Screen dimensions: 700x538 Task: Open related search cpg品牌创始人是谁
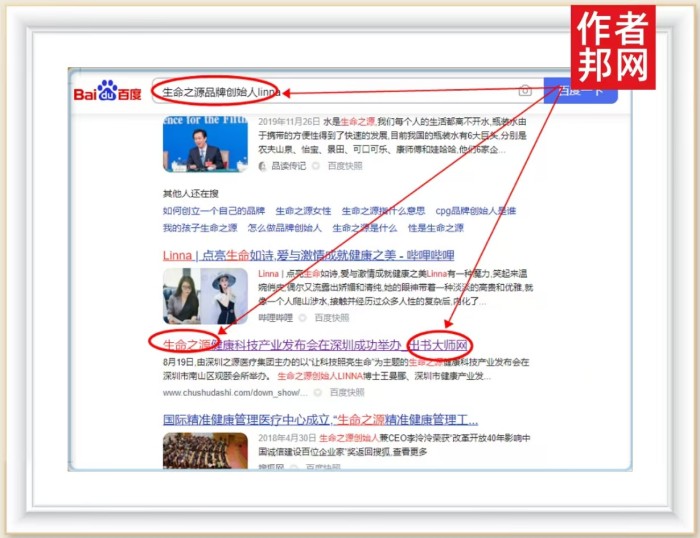(477, 211)
